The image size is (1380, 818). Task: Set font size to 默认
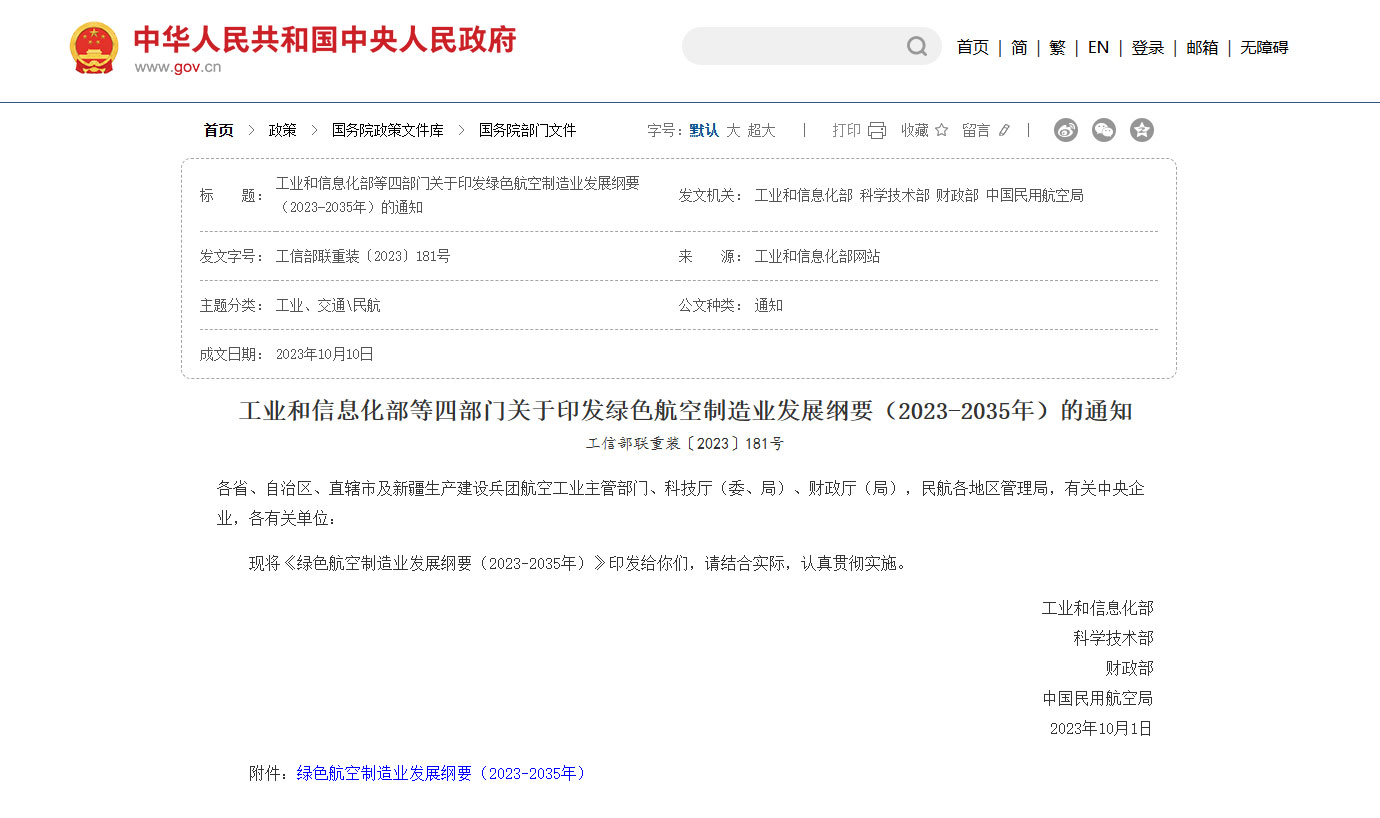coord(704,130)
